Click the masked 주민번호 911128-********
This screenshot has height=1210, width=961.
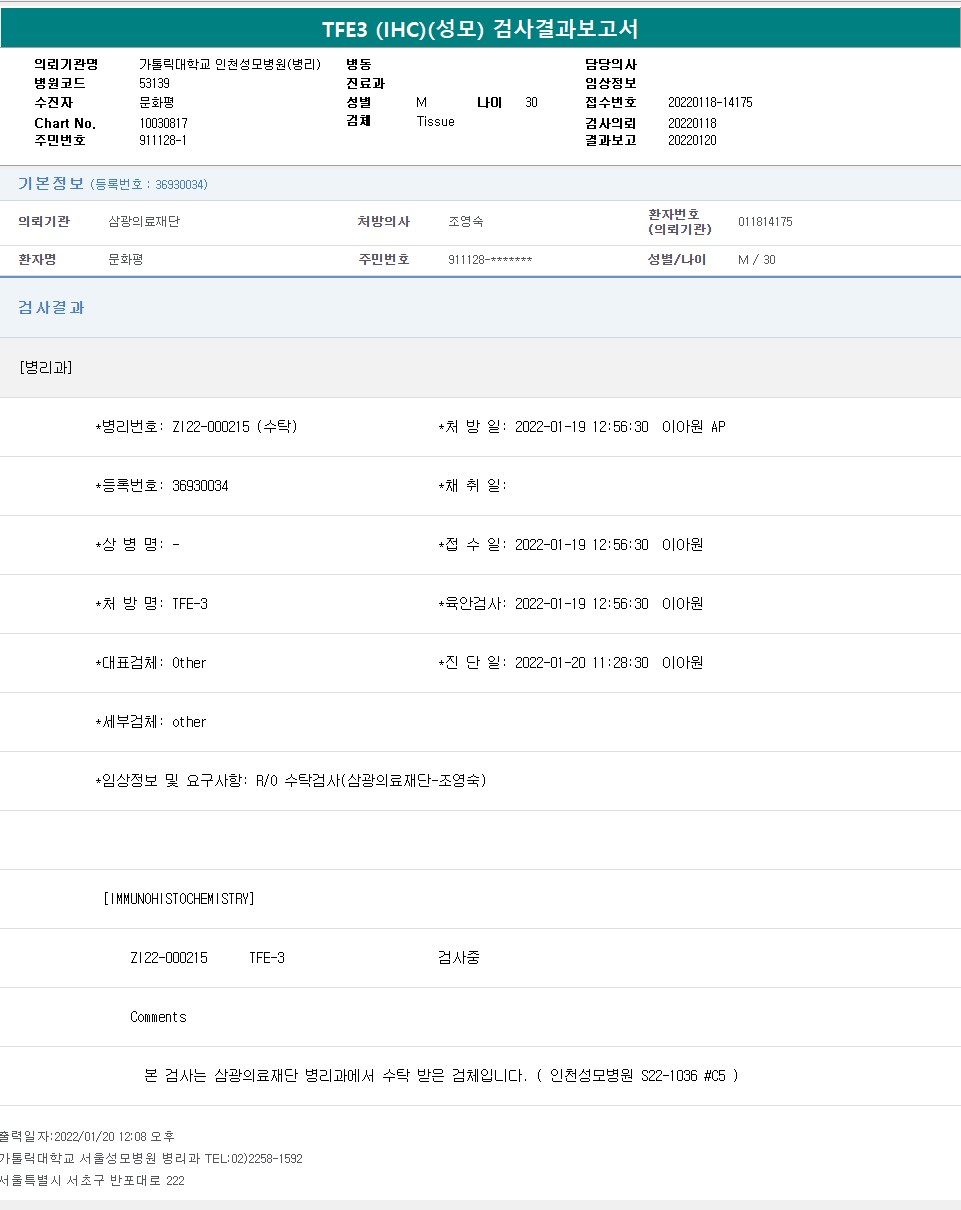(x=489, y=260)
